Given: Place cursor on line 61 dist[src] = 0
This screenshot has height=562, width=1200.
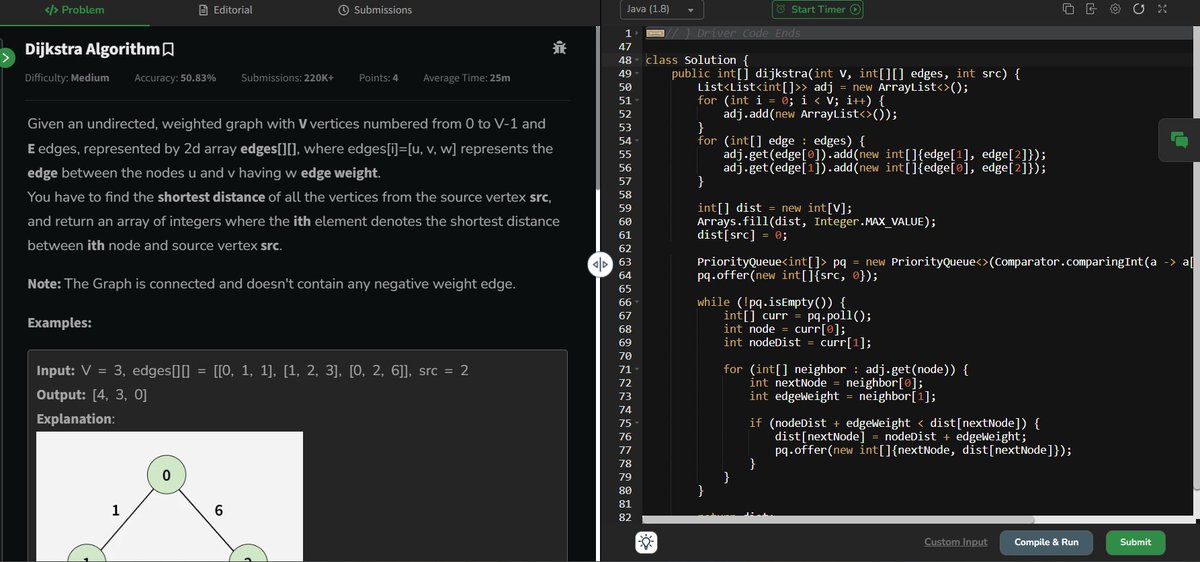Looking at the screenshot, I should (x=742, y=235).
